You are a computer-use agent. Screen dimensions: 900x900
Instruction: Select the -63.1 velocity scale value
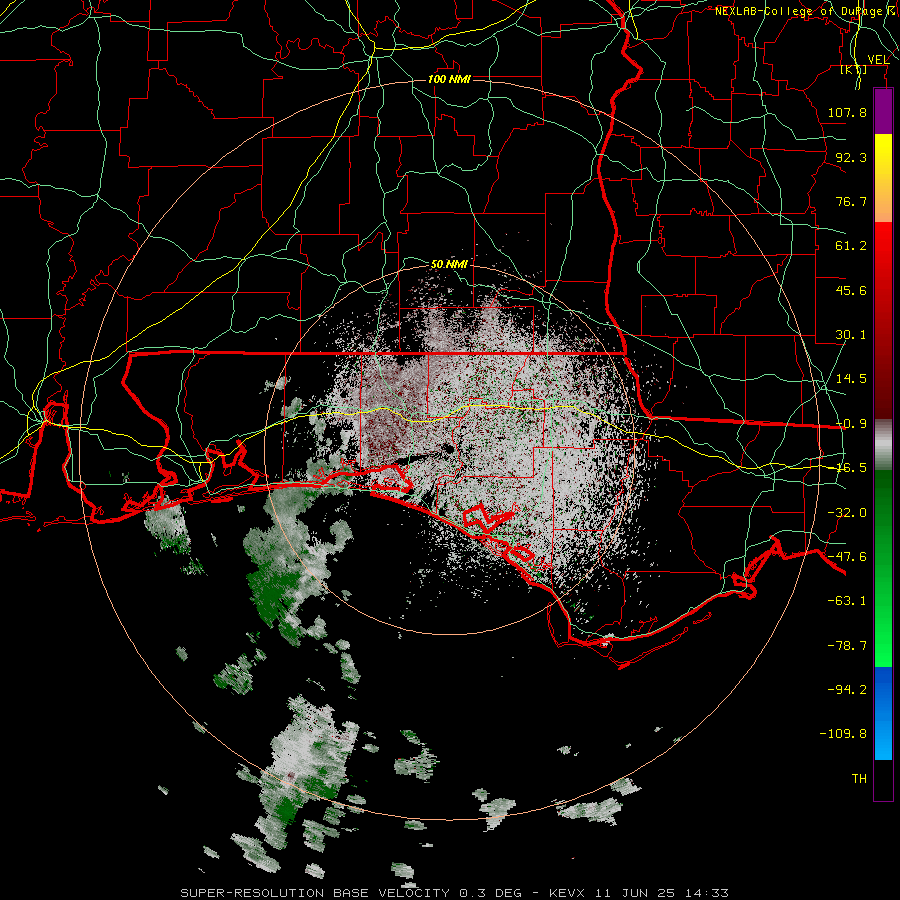(x=847, y=601)
